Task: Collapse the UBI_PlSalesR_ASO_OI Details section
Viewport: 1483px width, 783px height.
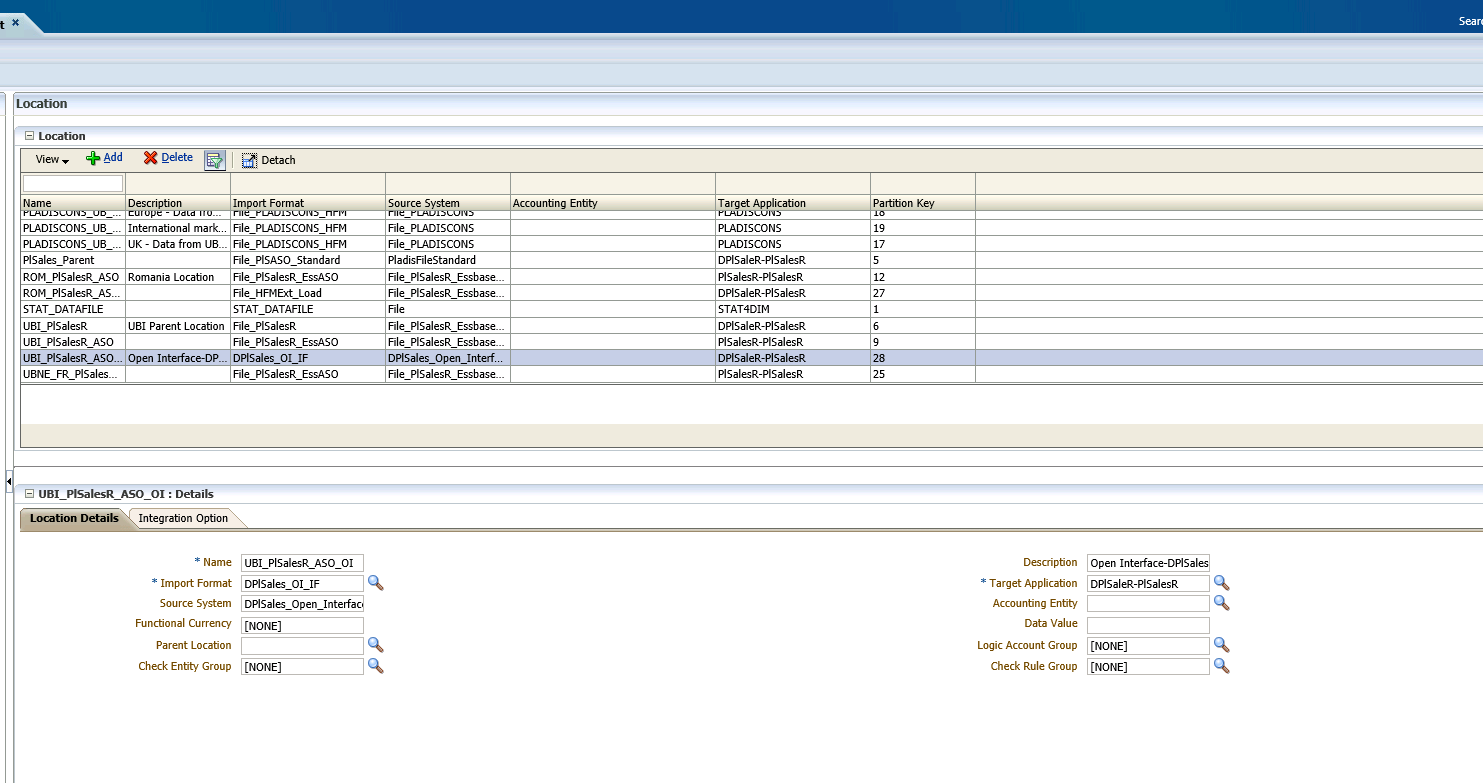Action: point(29,493)
